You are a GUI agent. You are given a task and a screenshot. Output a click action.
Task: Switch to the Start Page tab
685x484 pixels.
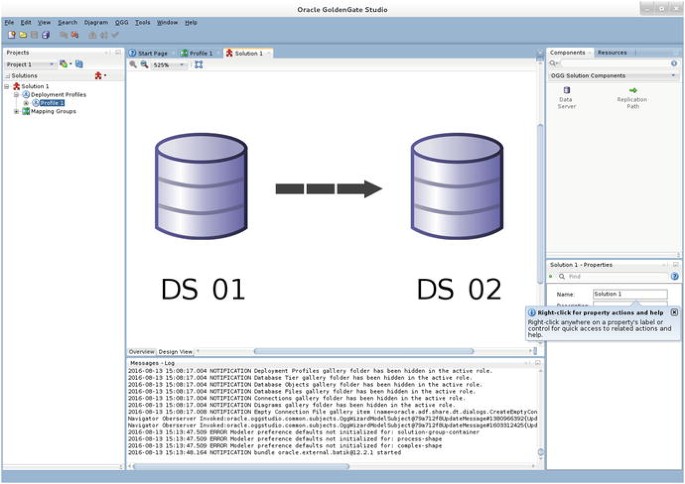[152, 53]
